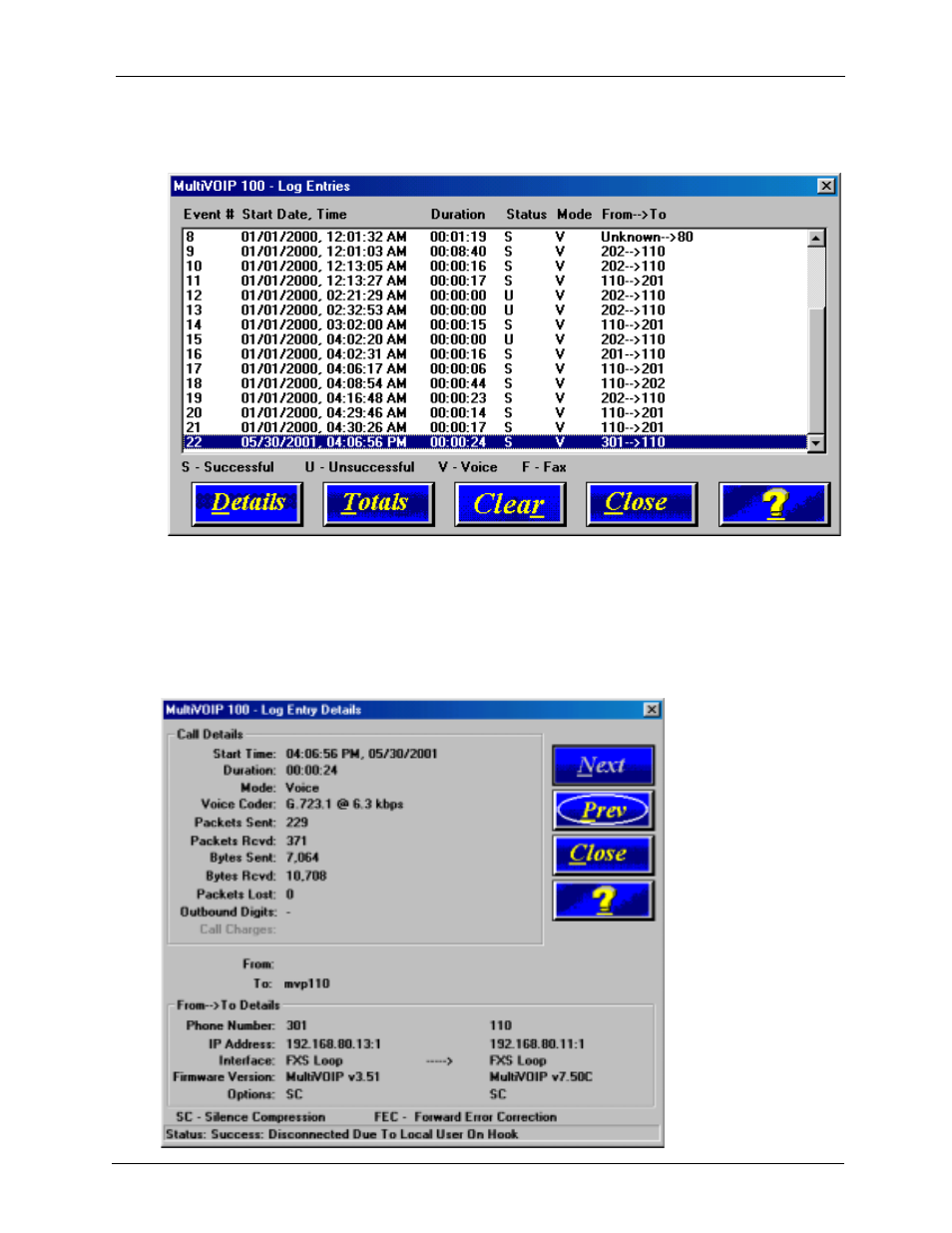The image size is (952, 1233).
Task: Select log event 11 at 12:13:27 AM
Action: pos(495,281)
